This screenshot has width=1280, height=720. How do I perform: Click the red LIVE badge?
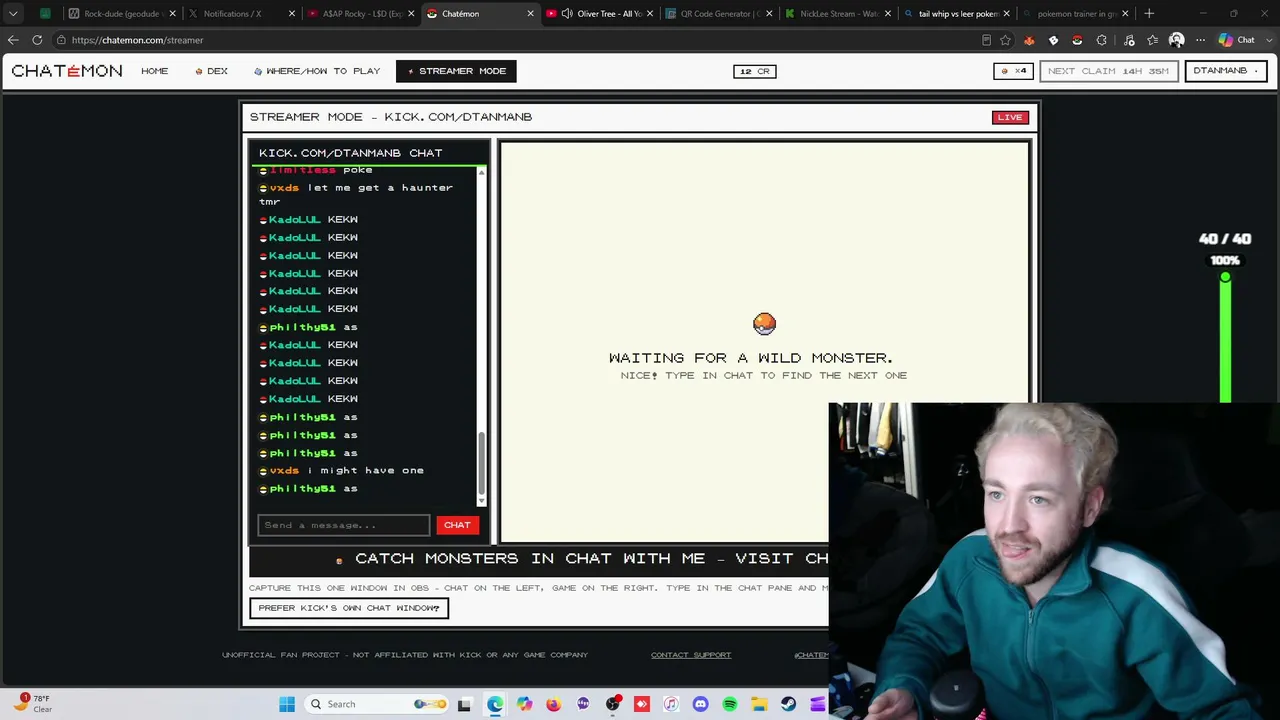pos(1010,117)
